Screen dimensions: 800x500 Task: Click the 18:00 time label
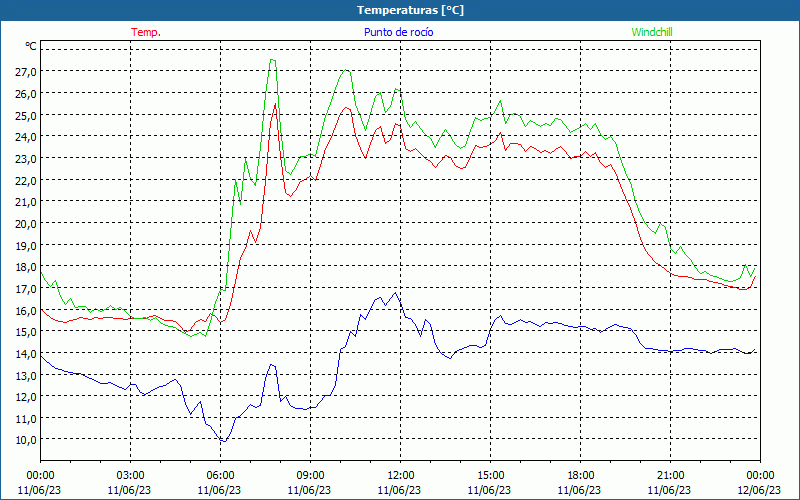pos(580,475)
